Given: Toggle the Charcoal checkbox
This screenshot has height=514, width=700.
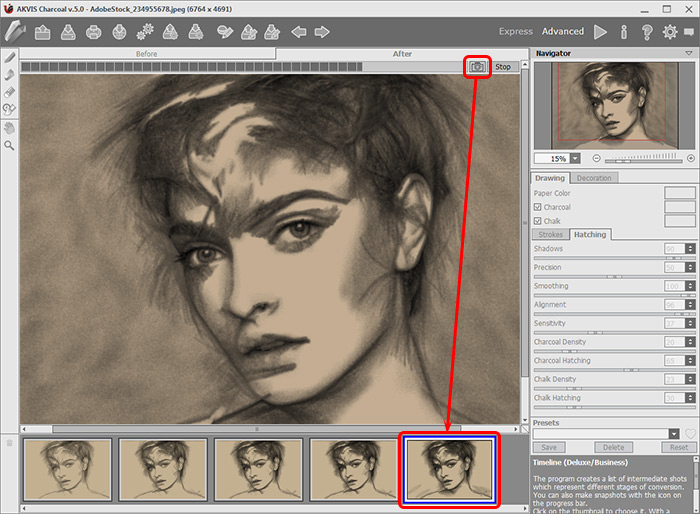Looking at the screenshot, I should pos(538,207).
